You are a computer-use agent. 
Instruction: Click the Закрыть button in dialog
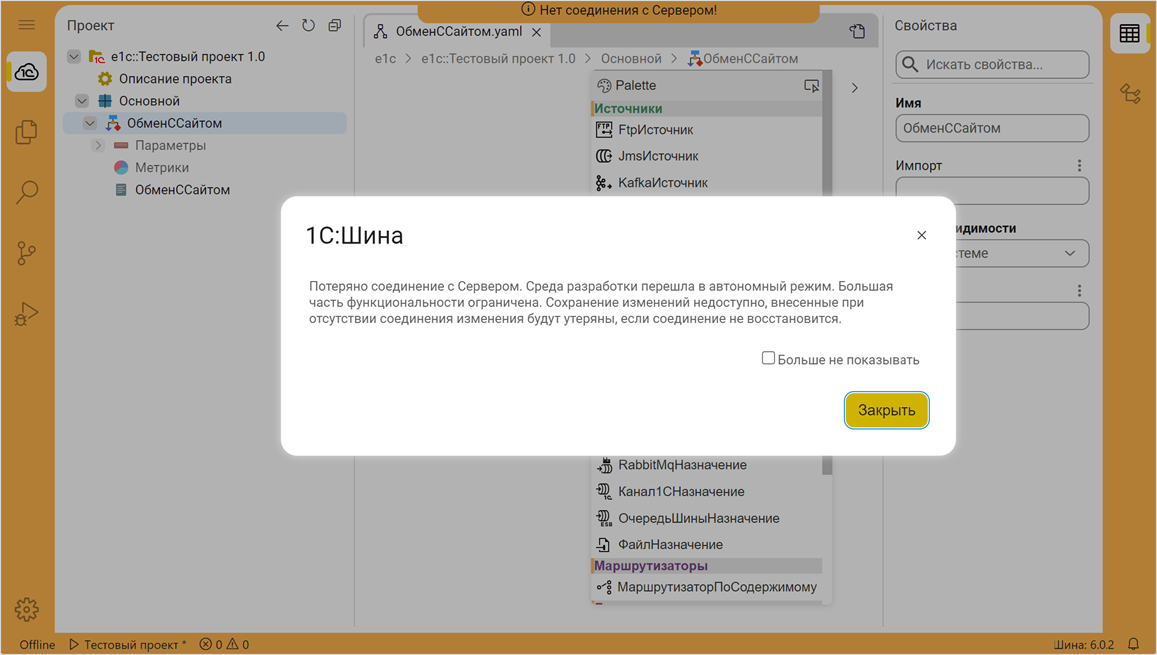(886, 410)
